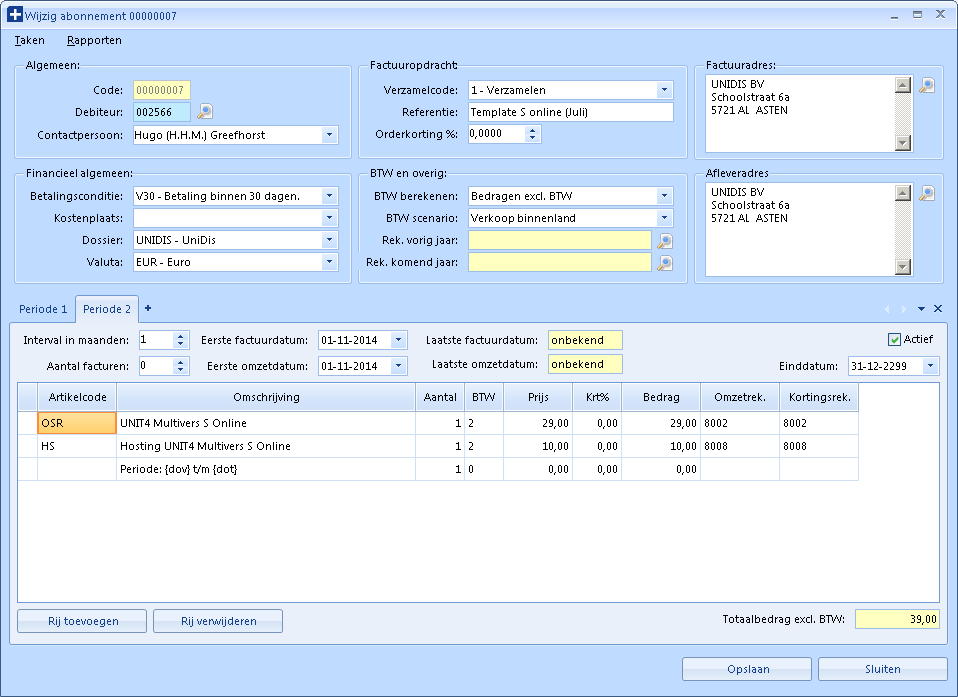958x697 pixels.
Task: Search invoice address with Factuuradres magnifier
Action: pos(927,85)
